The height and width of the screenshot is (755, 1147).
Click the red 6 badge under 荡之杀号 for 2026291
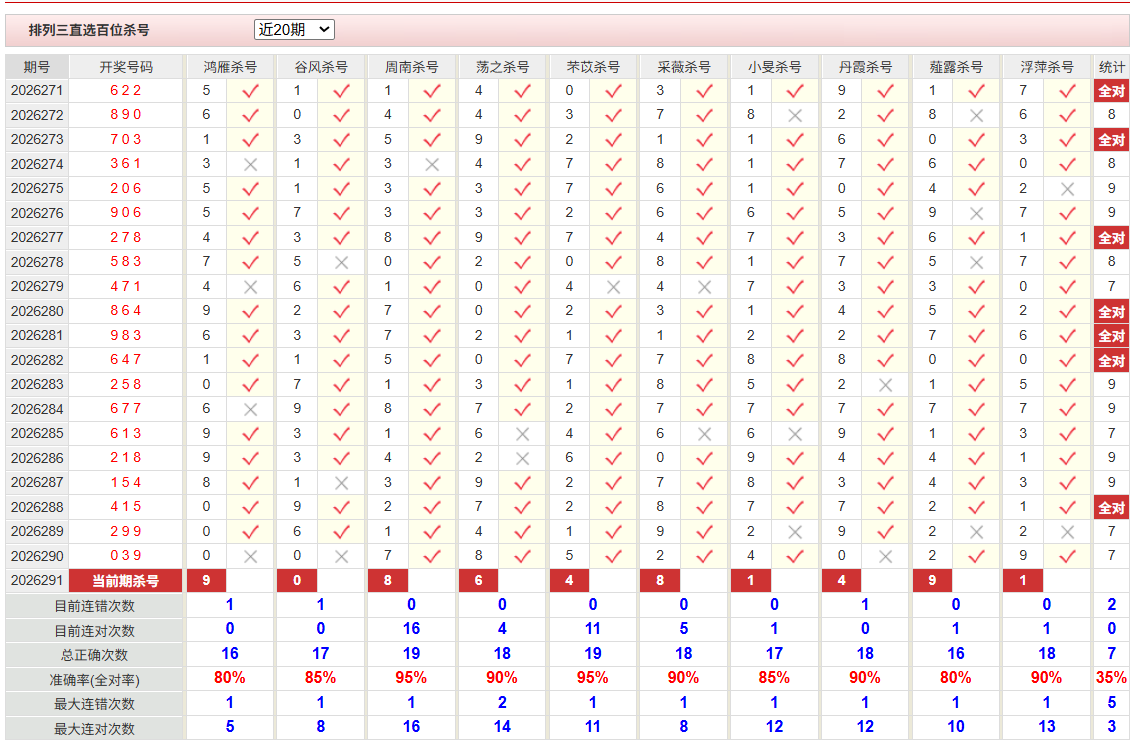(x=478, y=581)
